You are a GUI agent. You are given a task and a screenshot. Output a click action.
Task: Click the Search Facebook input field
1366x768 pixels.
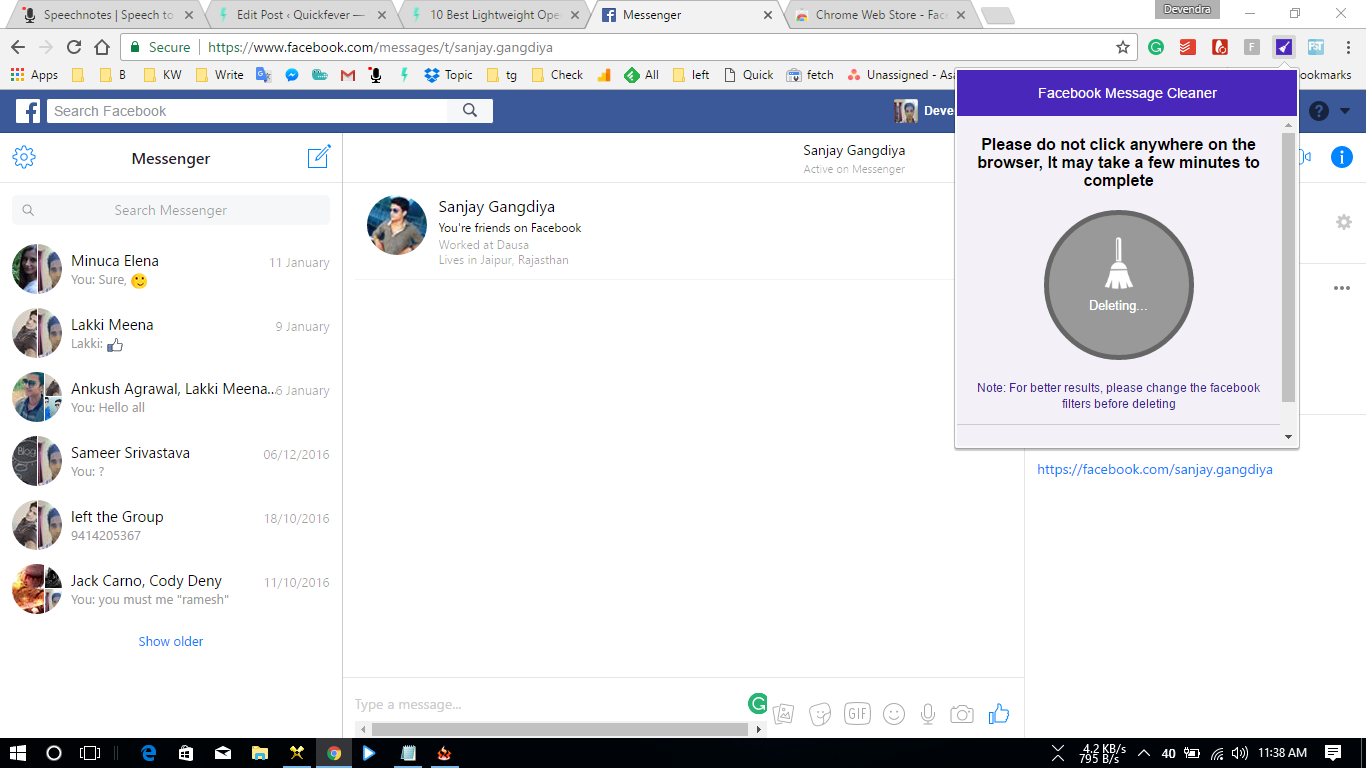click(247, 111)
